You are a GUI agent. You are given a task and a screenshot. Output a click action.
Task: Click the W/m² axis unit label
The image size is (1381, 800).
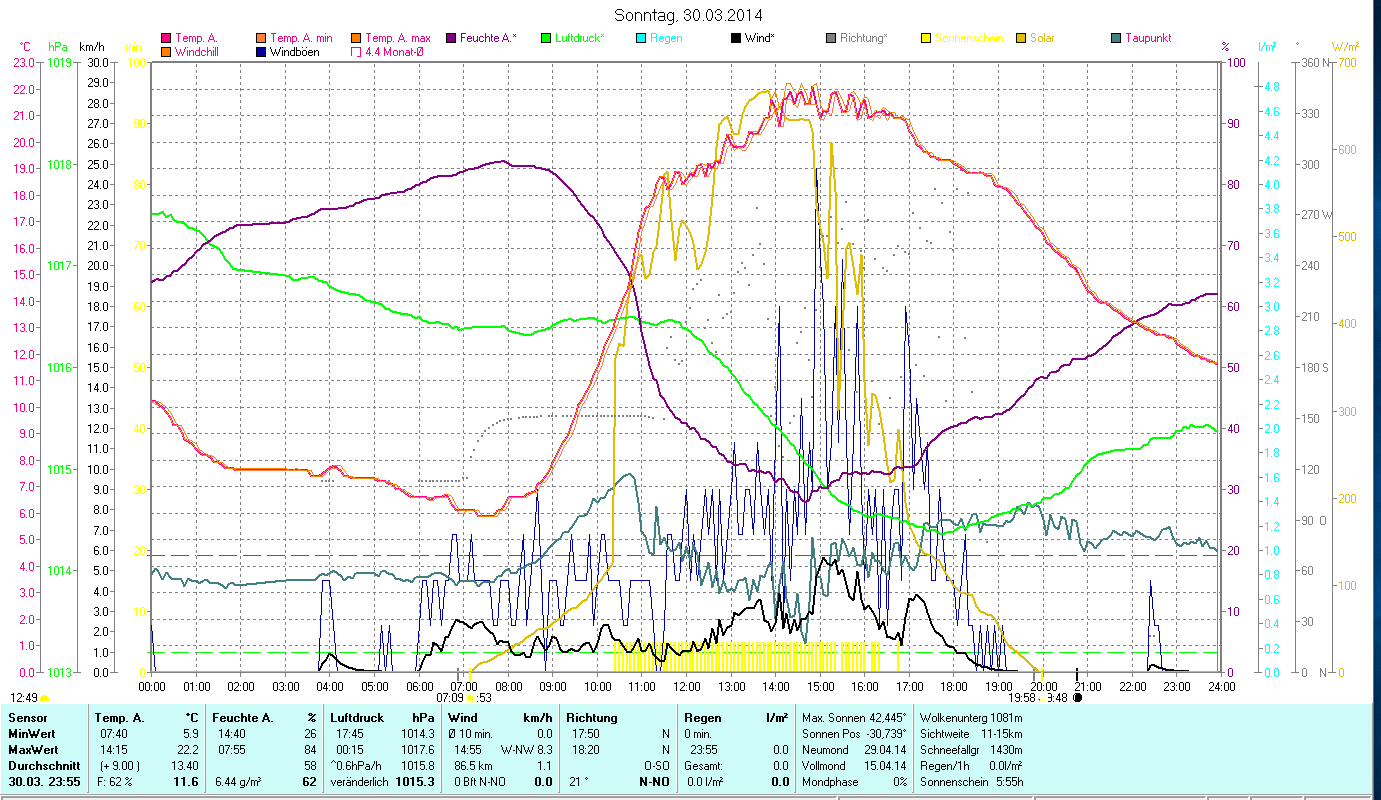tap(1345, 47)
